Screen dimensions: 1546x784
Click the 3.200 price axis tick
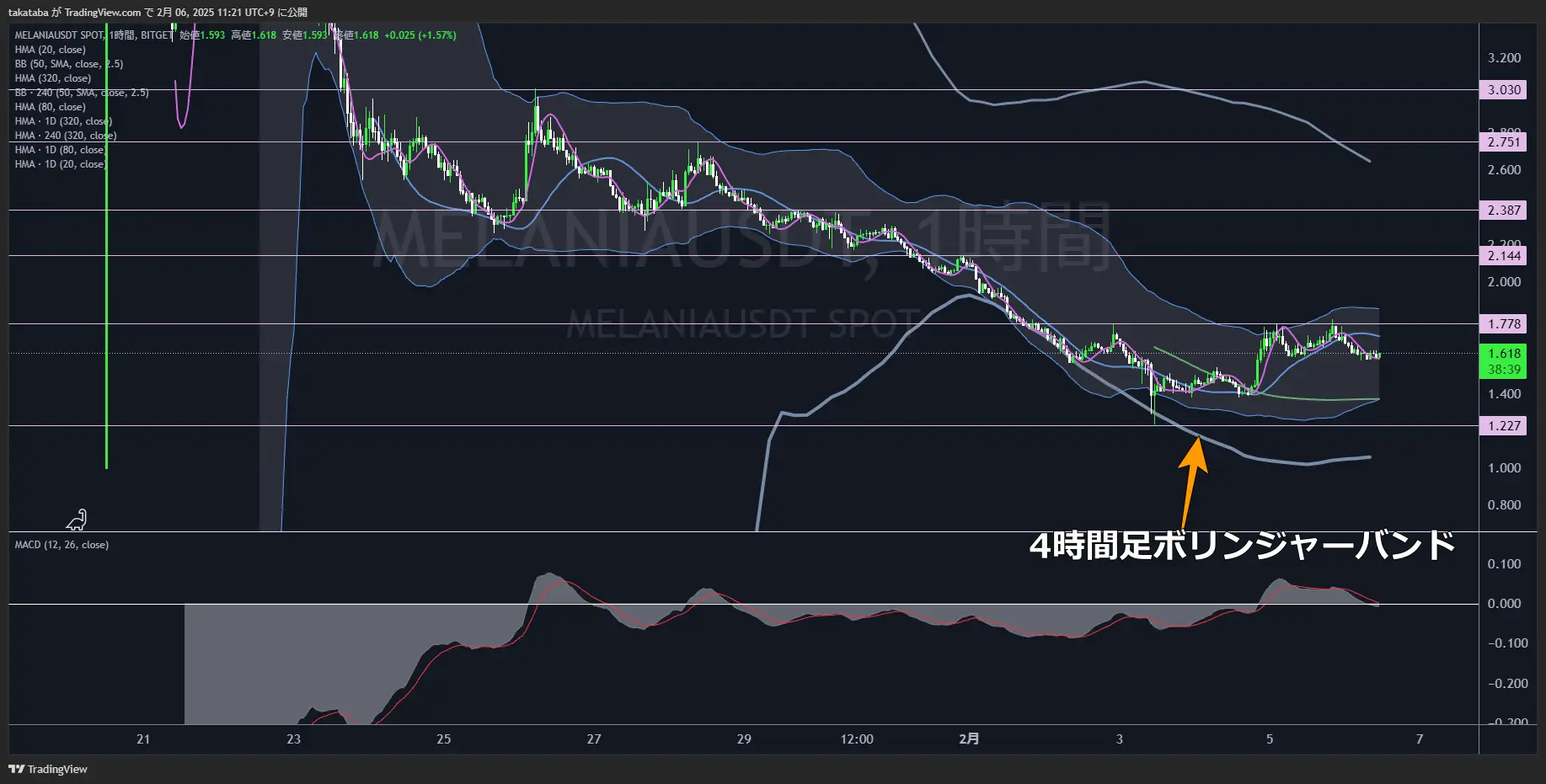(x=1504, y=58)
